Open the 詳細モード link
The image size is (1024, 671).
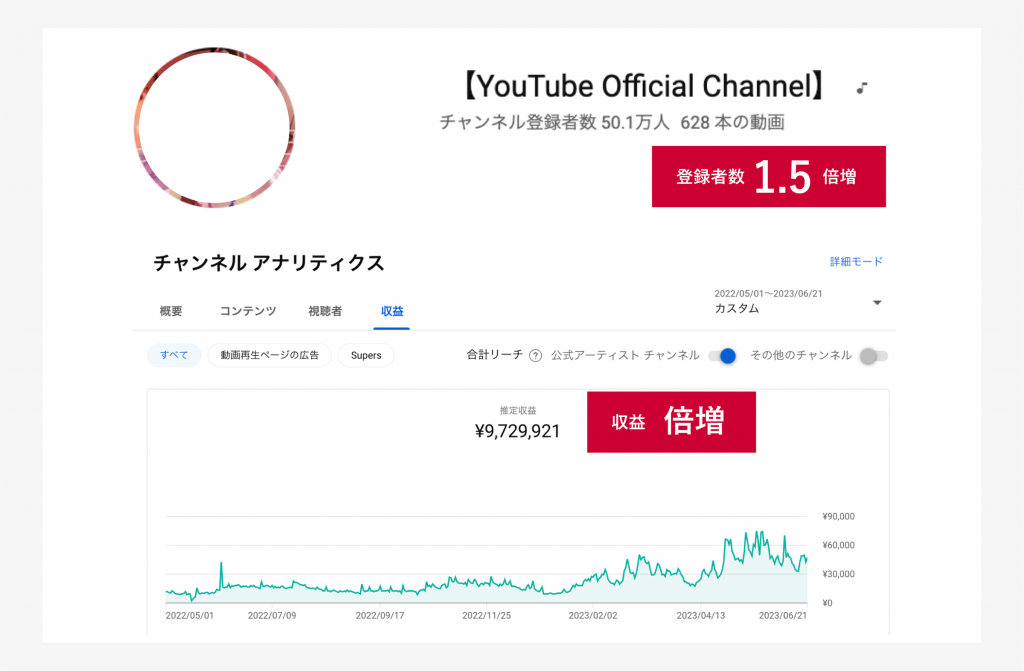[x=856, y=262]
